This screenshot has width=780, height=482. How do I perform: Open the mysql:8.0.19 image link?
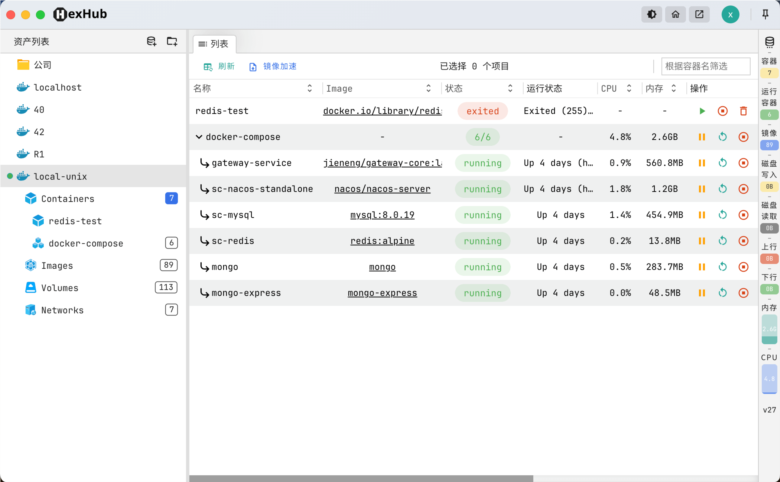(382, 215)
